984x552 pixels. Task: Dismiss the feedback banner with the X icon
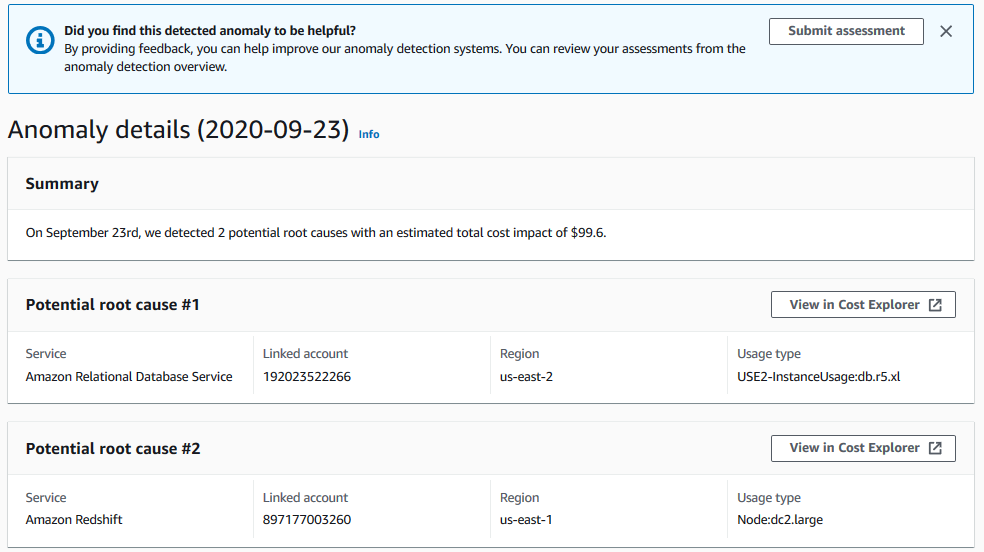point(946,31)
